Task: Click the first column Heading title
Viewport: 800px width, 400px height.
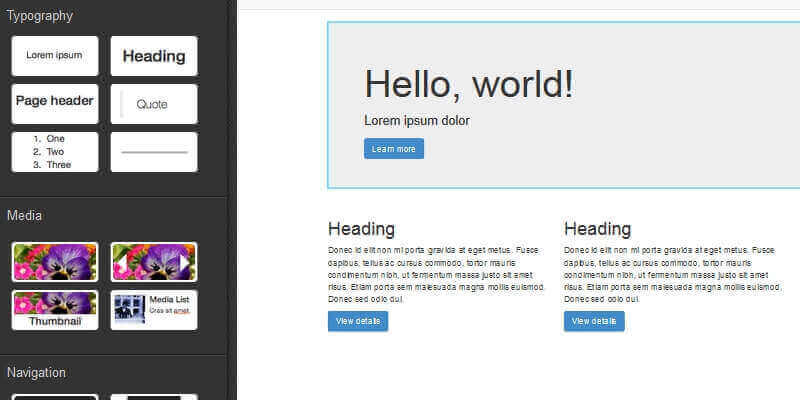Action: (x=361, y=229)
